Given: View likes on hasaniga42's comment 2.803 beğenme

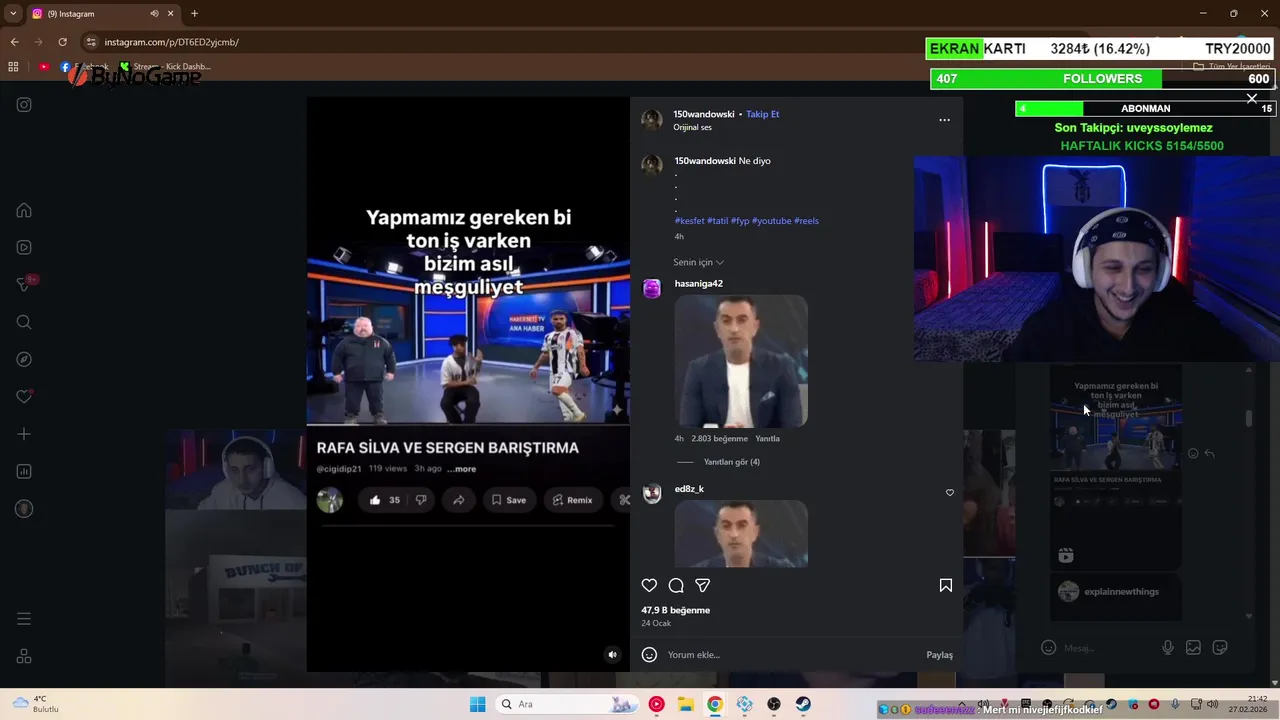Looking at the screenshot, I should coord(719,439).
